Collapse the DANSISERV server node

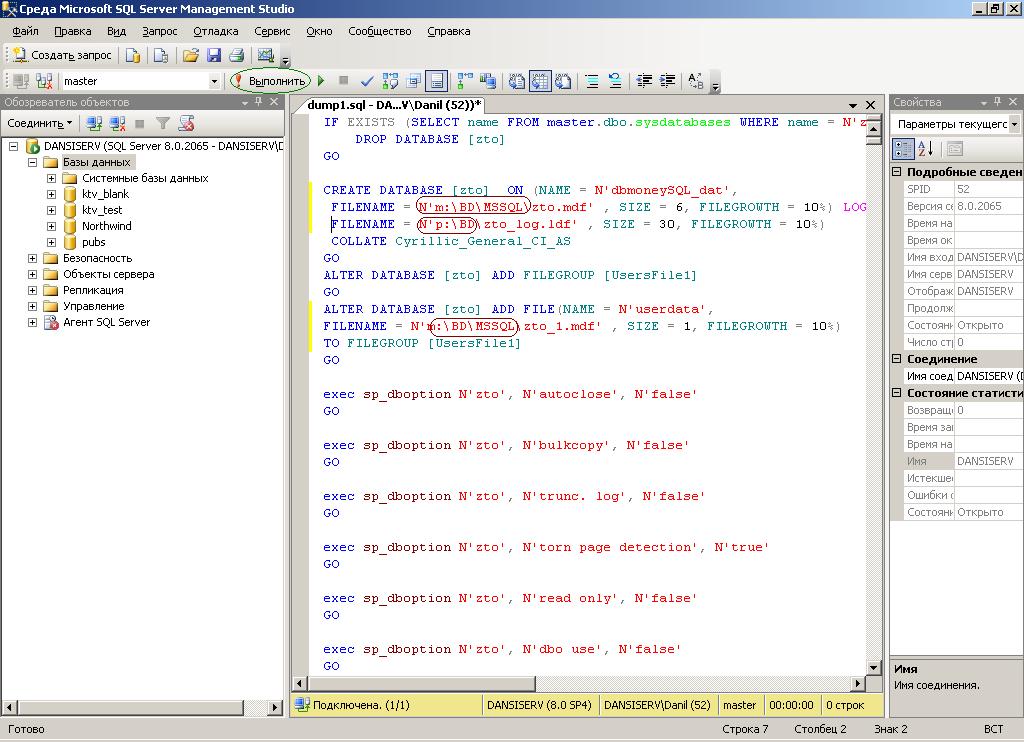[x=13, y=146]
